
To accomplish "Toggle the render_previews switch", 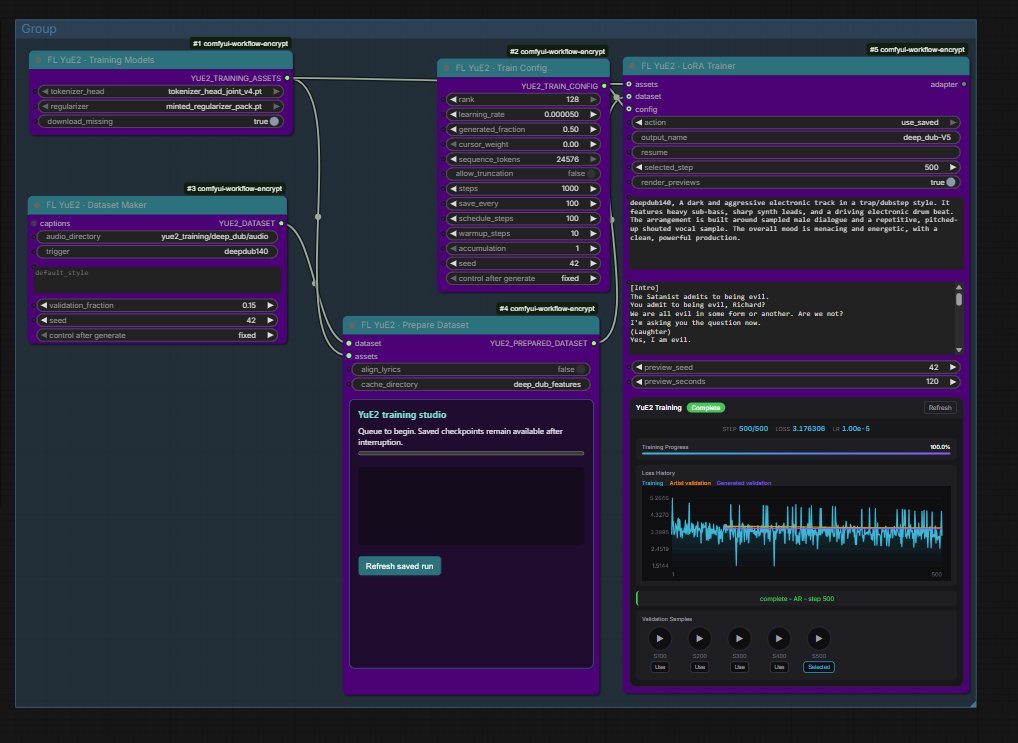I will coord(950,183).
